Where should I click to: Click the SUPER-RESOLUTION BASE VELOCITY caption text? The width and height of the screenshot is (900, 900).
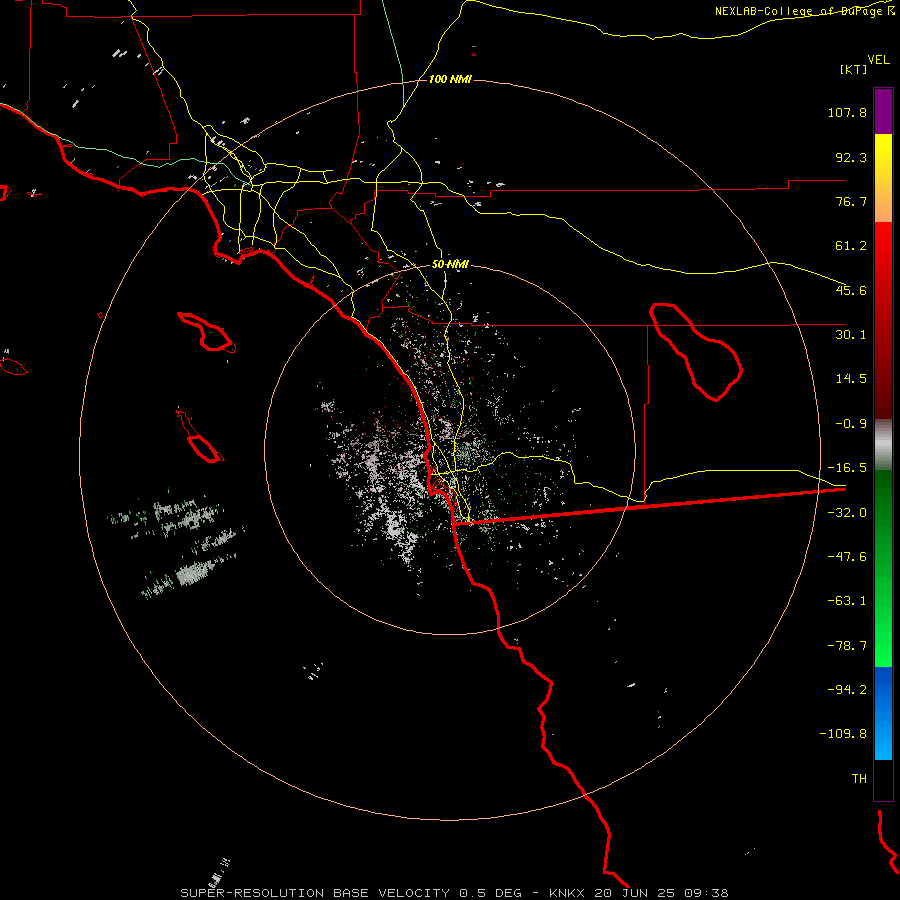(x=315, y=893)
